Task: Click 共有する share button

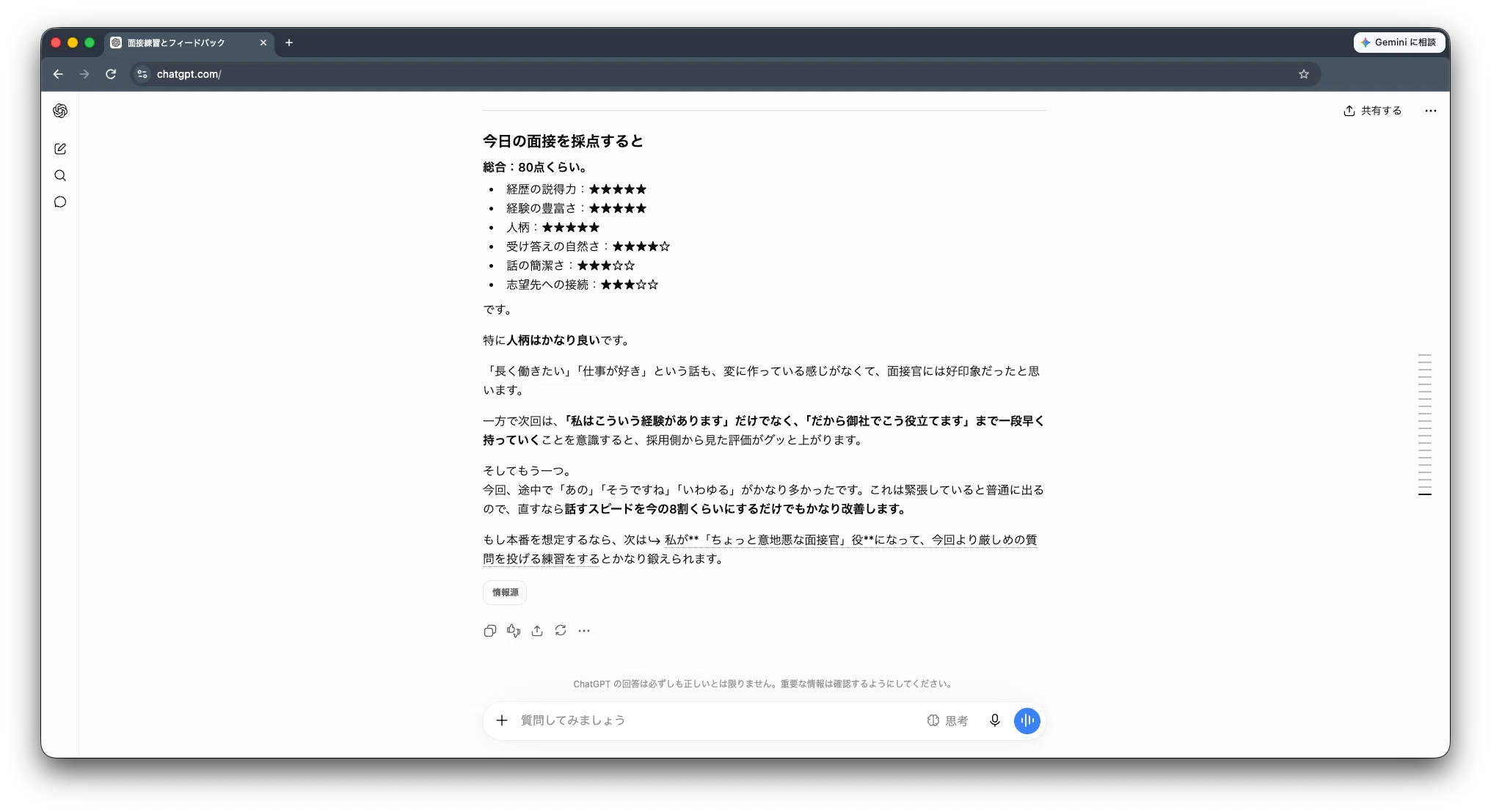Action: point(1372,111)
